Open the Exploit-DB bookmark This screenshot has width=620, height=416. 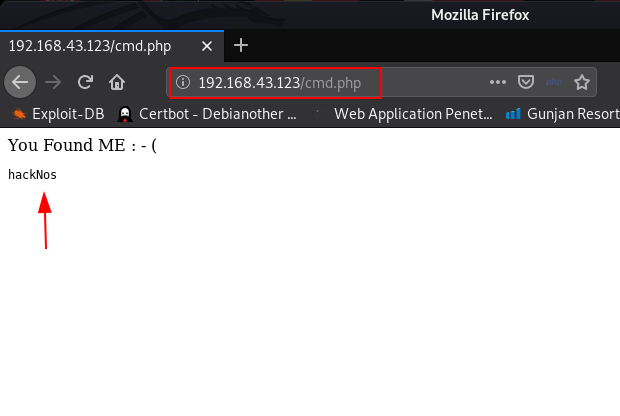[58, 114]
